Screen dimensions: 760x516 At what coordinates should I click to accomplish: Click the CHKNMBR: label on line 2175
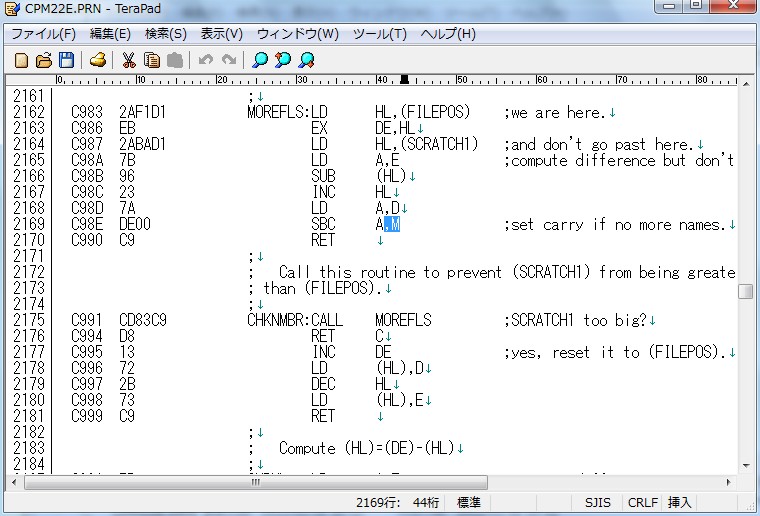click(x=279, y=320)
